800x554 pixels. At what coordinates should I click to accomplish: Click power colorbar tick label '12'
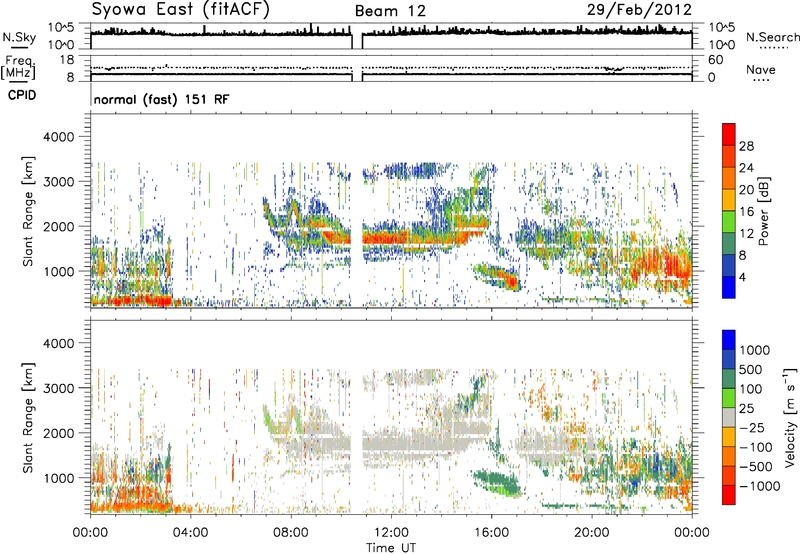746,234
